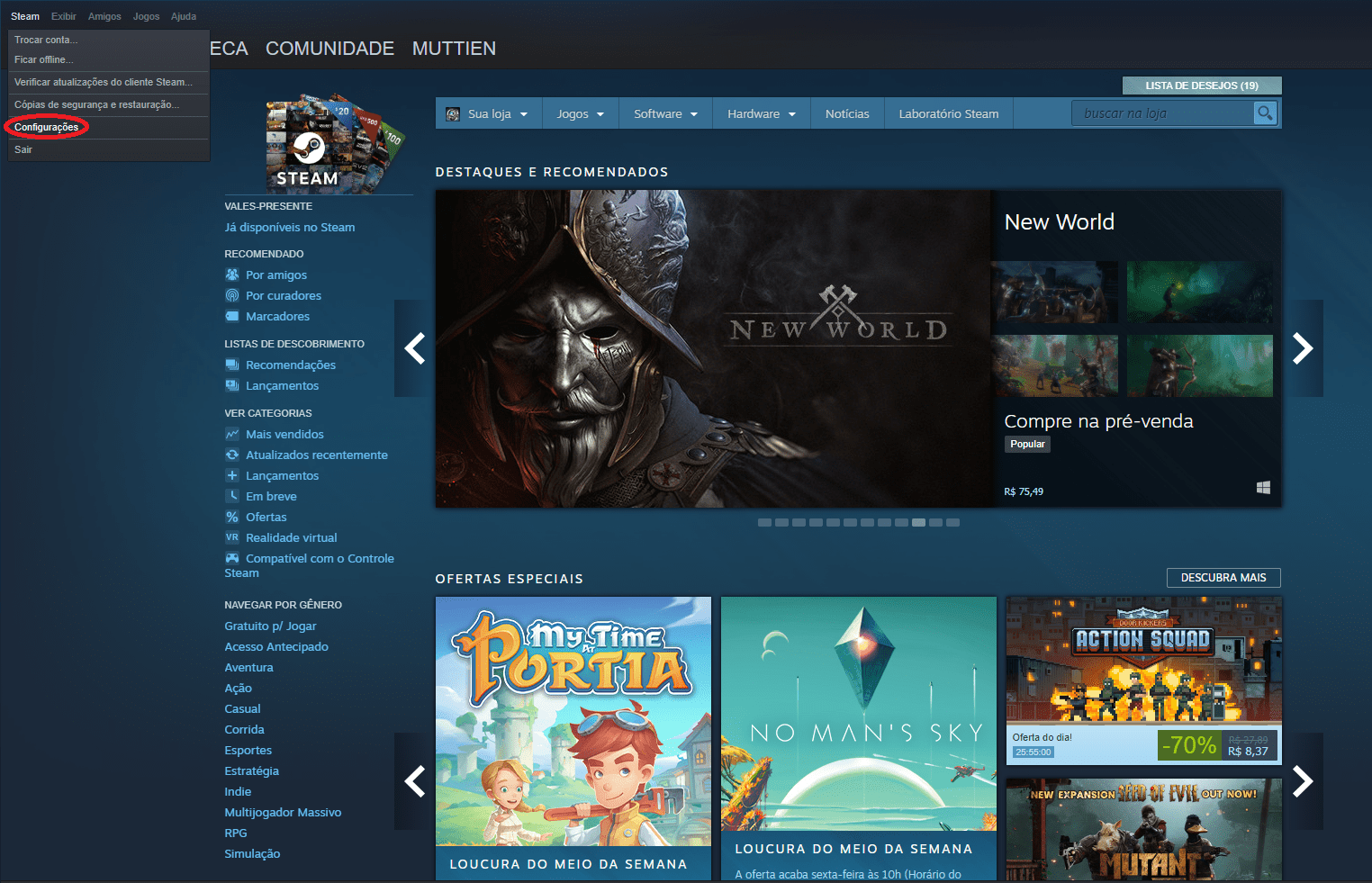Click the Marcadores tag icon
Image resolution: width=1372 pixels, height=883 pixels.
[x=232, y=316]
